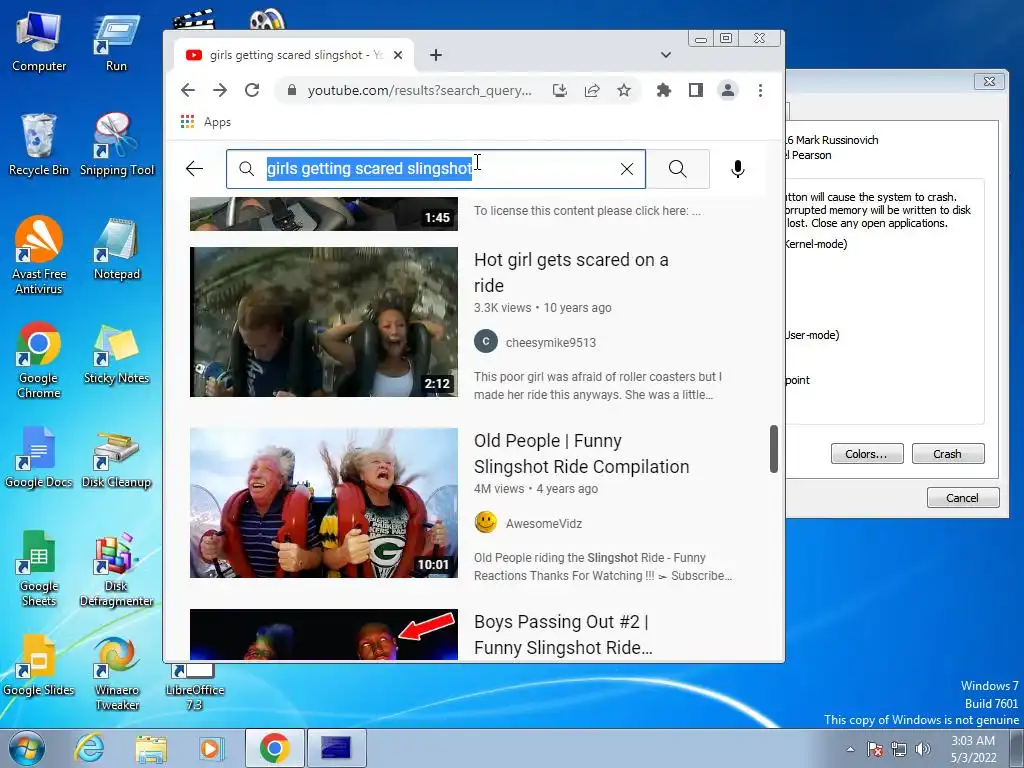The width and height of the screenshot is (1024, 768).
Task: Open the Old People Slingshot Ride thumbnail
Action: [324, 503]
